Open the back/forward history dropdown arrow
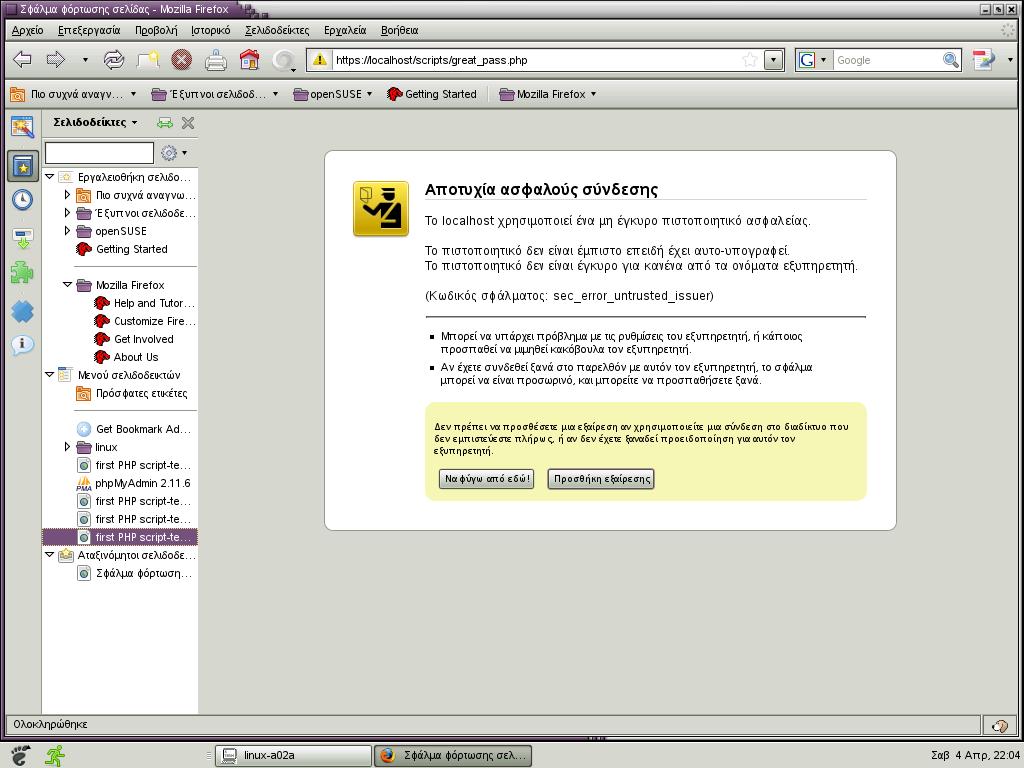This screenshot has height=768, width=1024. click(85, 60)
